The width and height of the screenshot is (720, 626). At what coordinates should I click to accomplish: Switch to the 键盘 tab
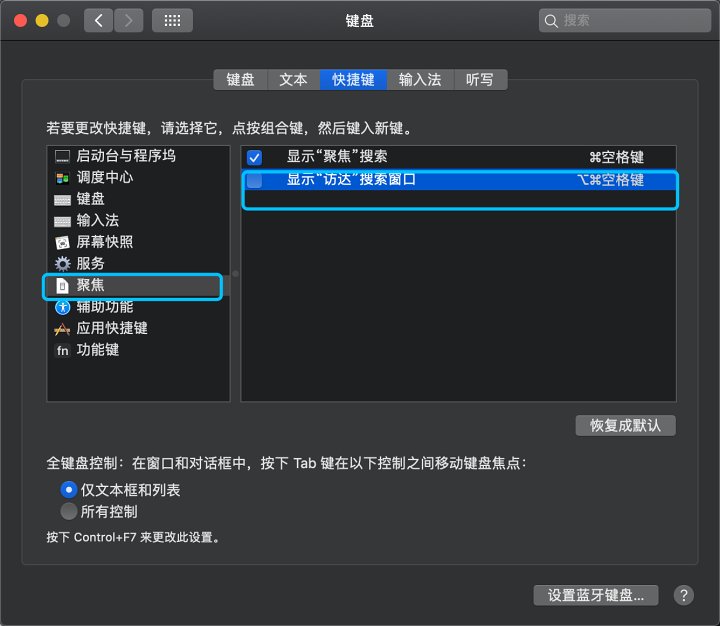tap(241, 79)
